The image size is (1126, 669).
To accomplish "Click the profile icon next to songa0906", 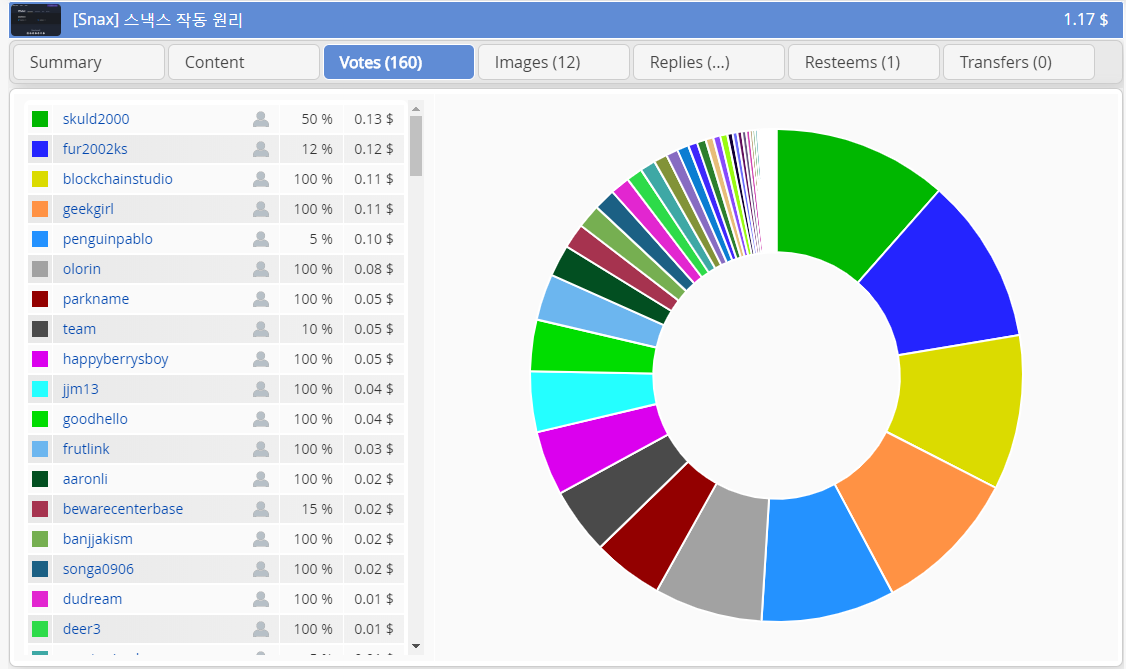I will pyautogui.click(x=261, y=569).
